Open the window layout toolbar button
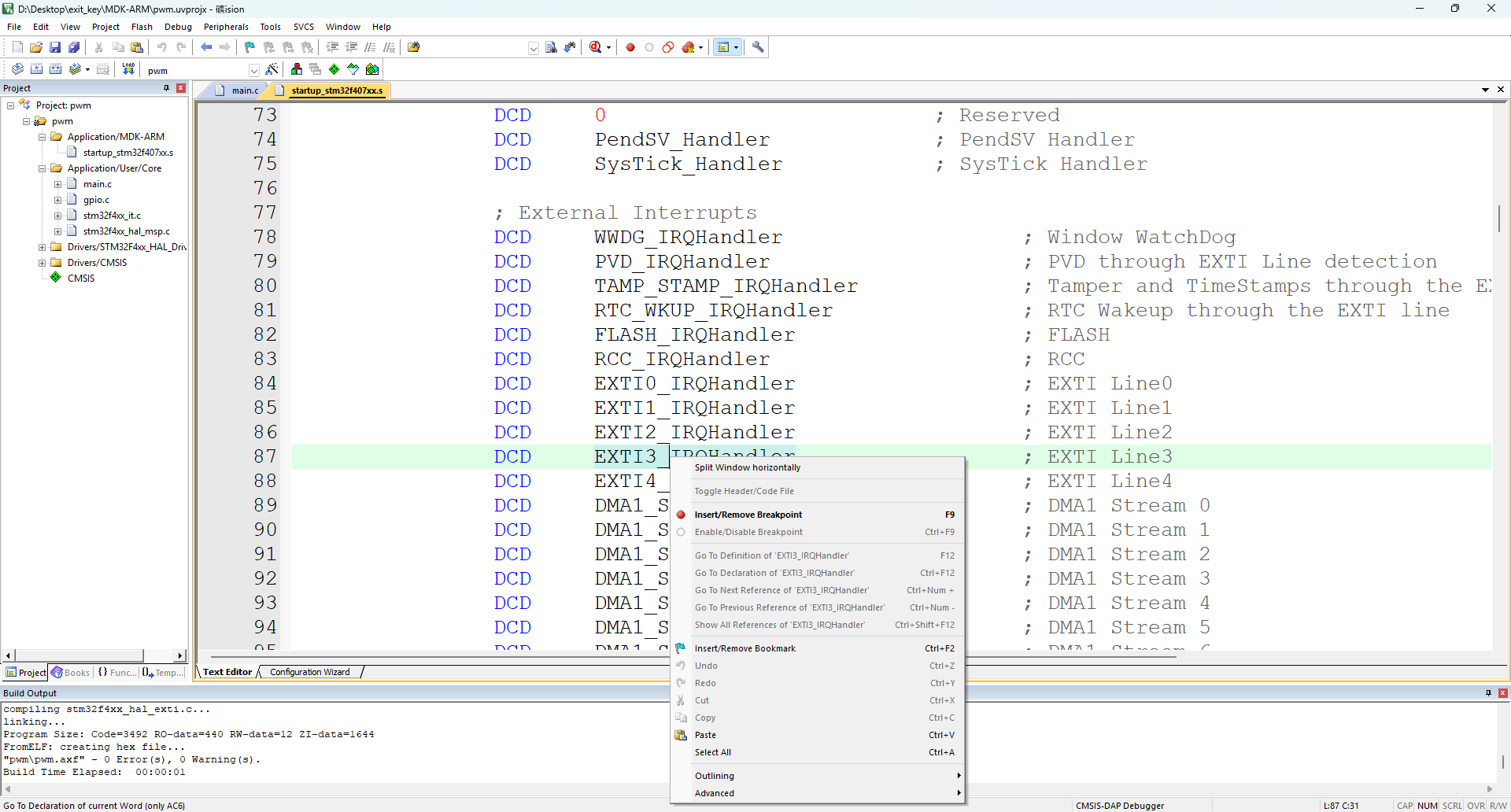Screen dimensions: 1511x812 pyautogui.click(x=723, y=47)
